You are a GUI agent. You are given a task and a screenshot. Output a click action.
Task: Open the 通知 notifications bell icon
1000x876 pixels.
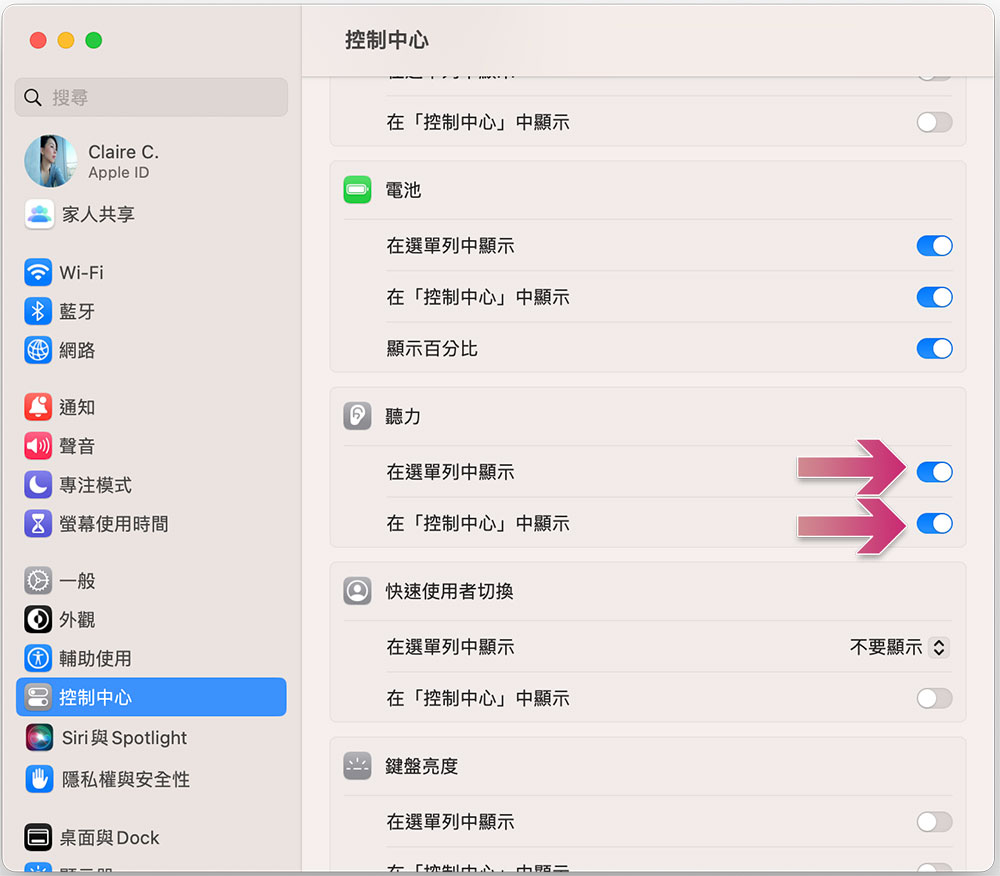tap(38, 407)
